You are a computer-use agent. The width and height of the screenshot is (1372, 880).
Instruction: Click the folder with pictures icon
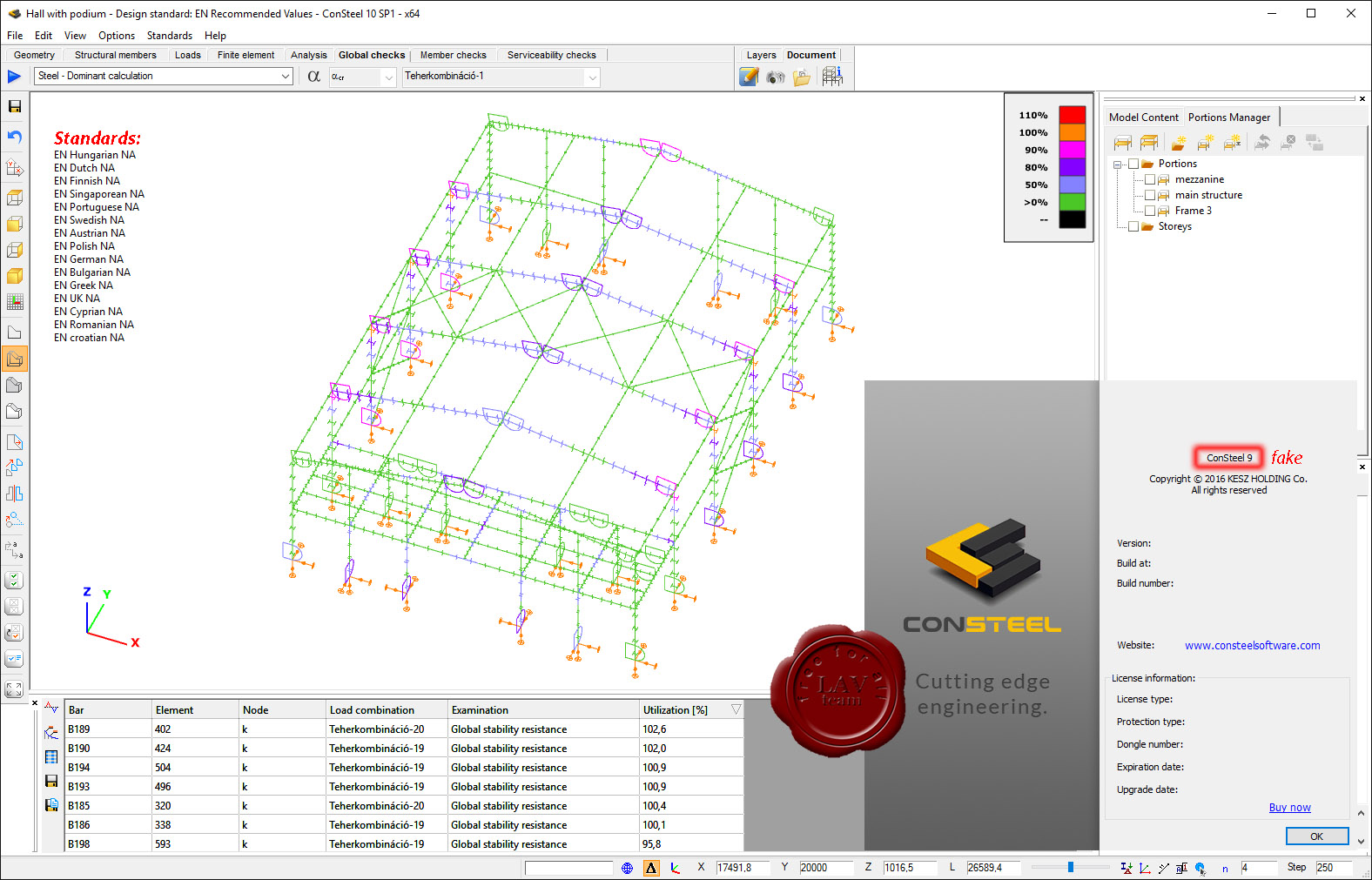(802, 77)
